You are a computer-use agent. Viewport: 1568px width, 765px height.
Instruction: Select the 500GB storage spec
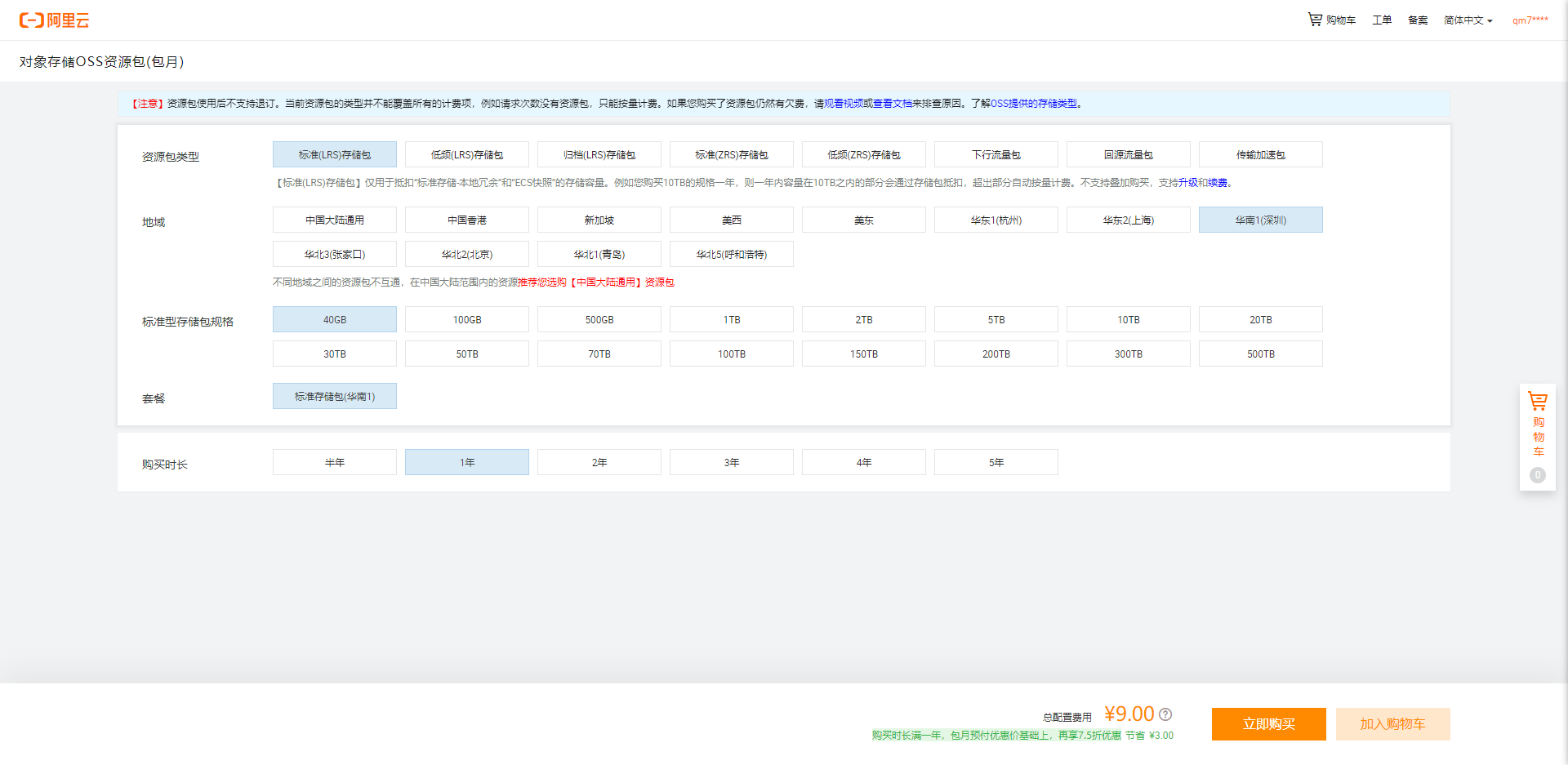click(599, 319)
